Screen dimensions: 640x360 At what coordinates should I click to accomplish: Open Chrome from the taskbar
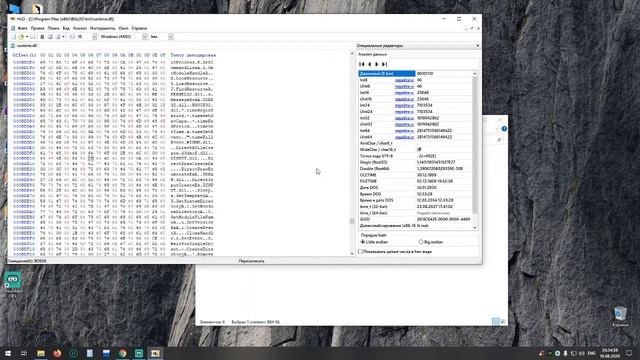[122, 353]
